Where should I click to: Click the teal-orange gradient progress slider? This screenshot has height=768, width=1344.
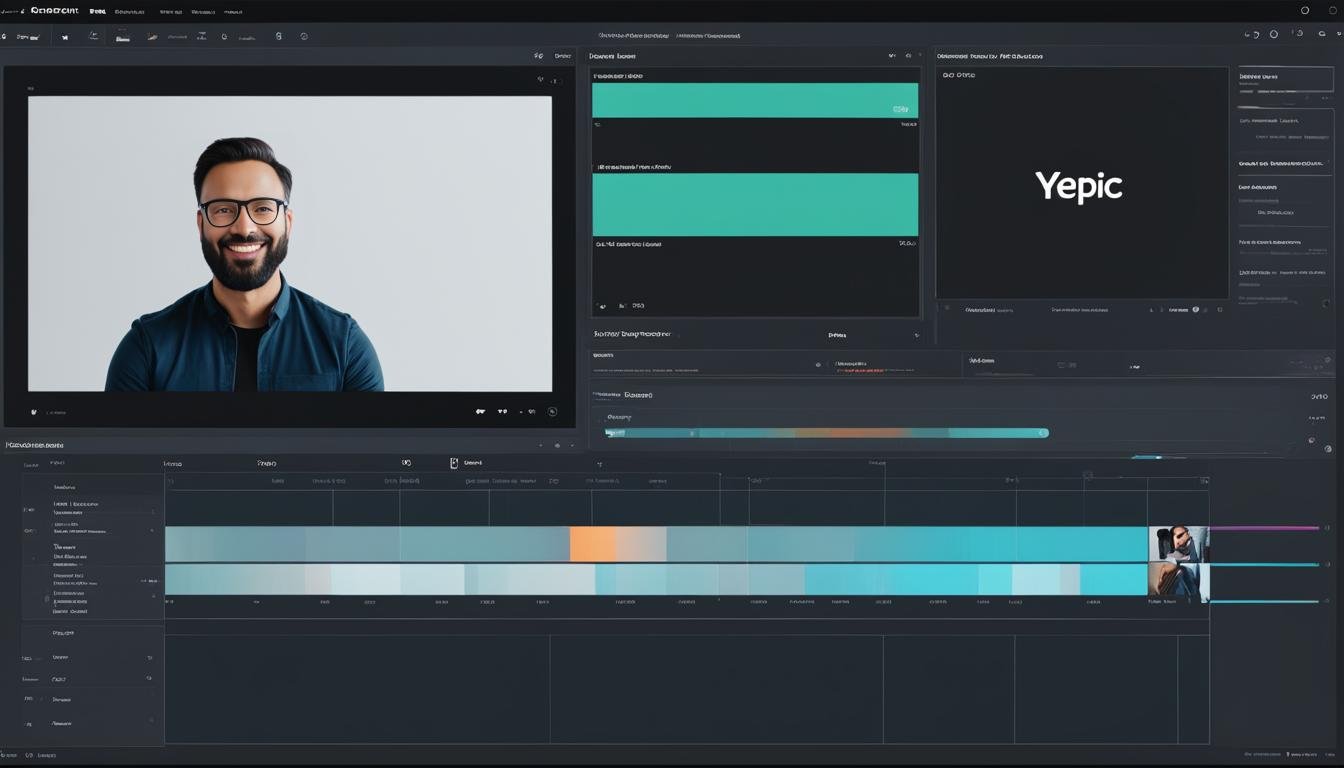coord(825,433)
